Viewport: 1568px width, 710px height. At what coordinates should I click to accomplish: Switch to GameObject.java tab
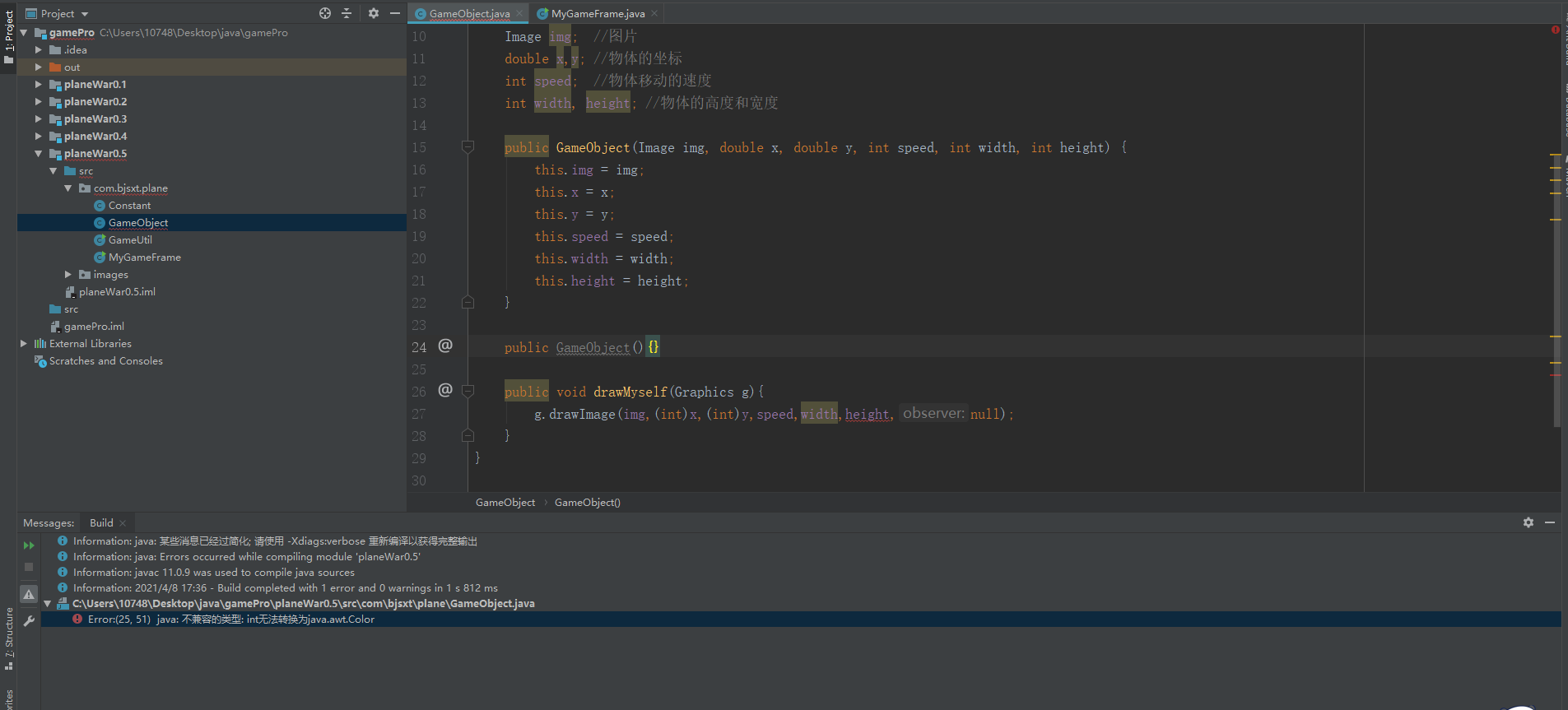coord(469,14)
